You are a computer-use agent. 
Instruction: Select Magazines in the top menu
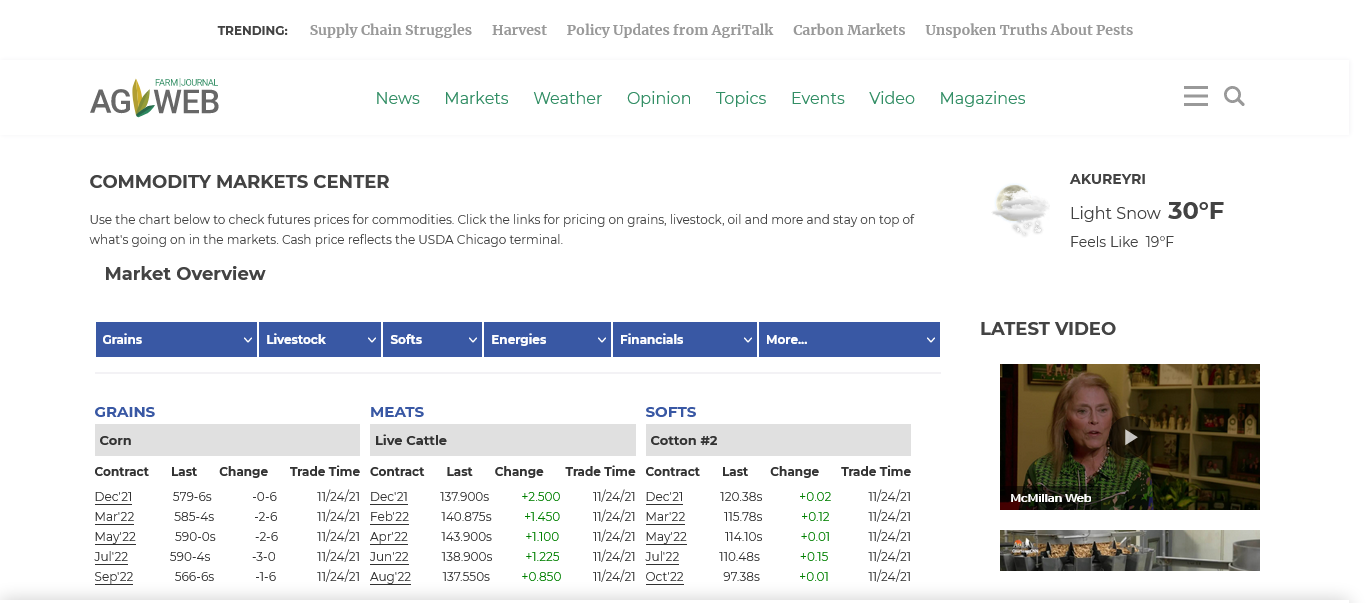coord(982,98)
